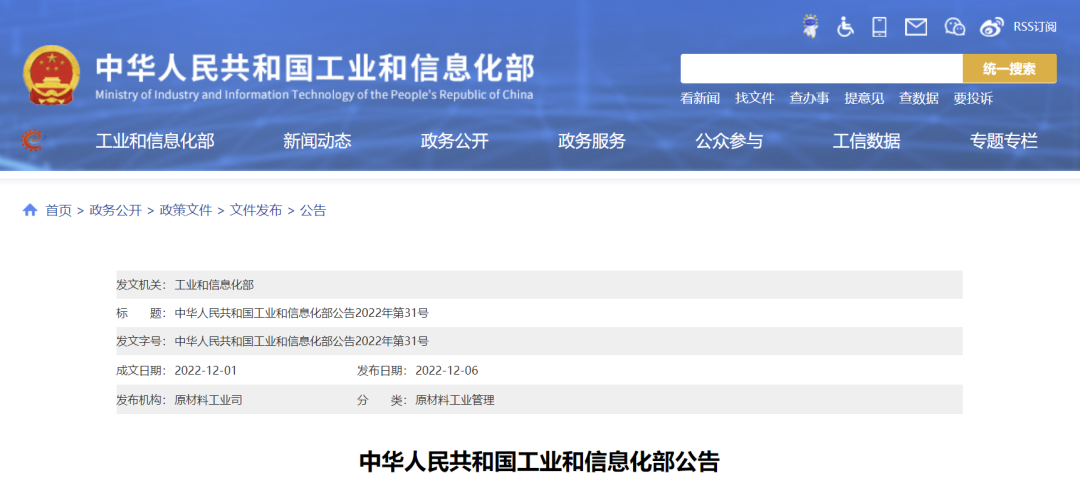Focus the site search input field

click(x=822, y=69)
